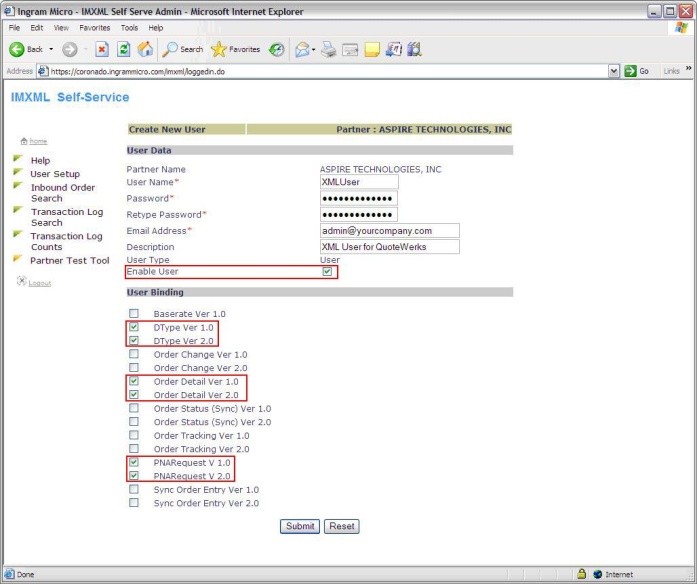
Task: Stop page loading with the Stop icon
Action: pyautogui.click(x=102, y=49)
